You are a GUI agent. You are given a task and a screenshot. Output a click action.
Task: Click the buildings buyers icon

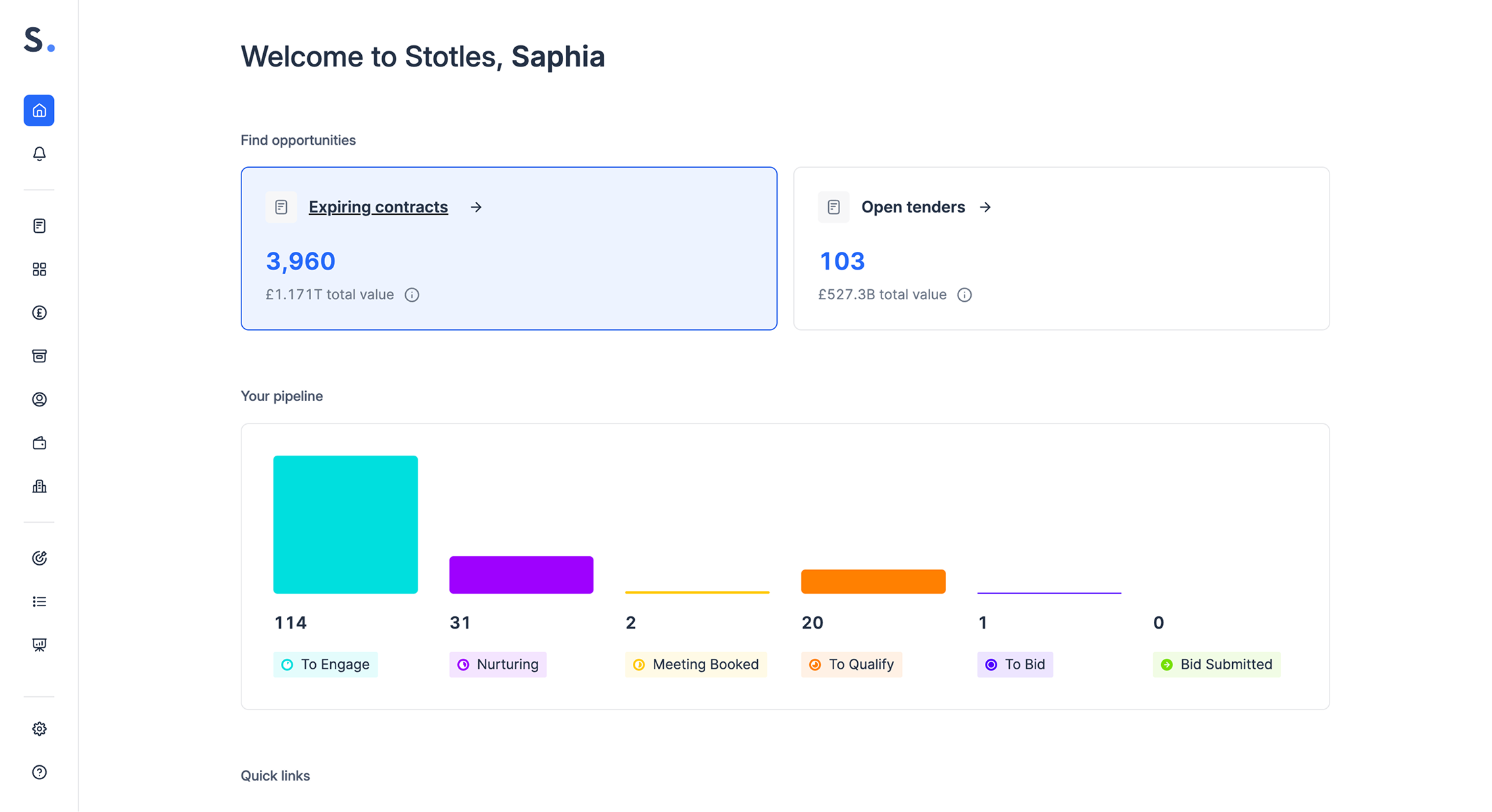39,487
